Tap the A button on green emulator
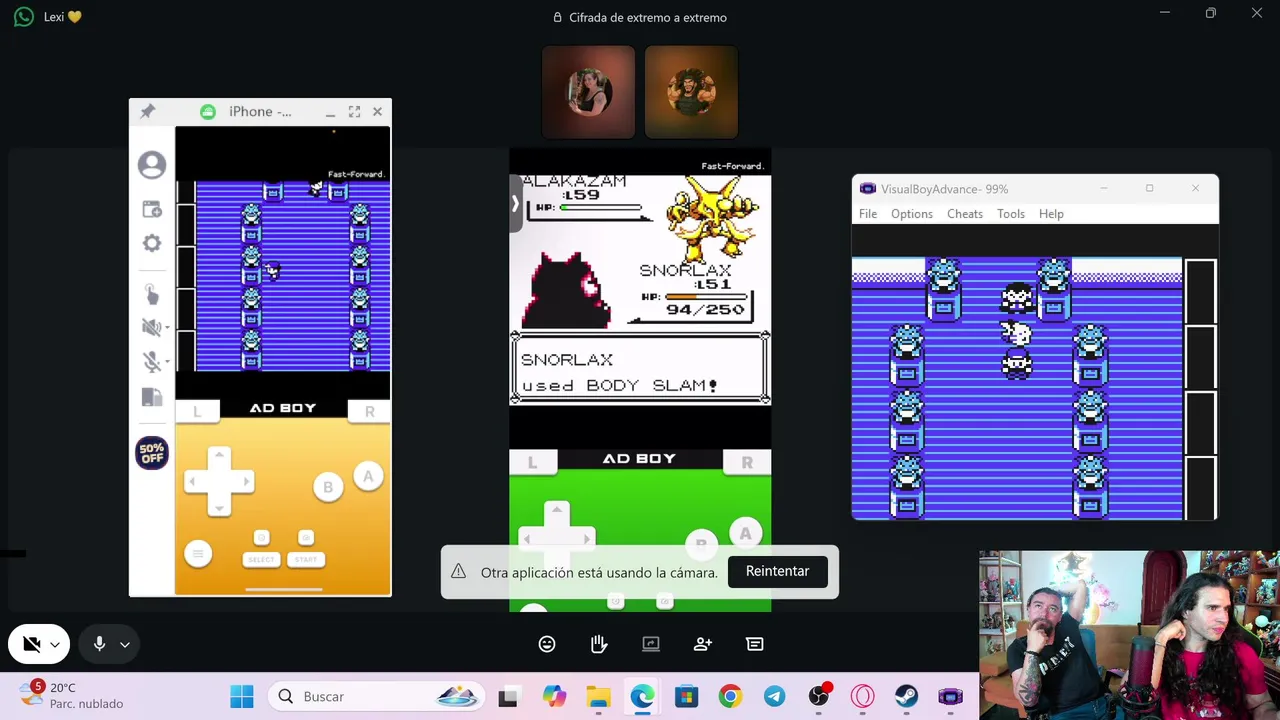Image resolution: width=1280 pixels, height=720 pixels. pos(745,534)
